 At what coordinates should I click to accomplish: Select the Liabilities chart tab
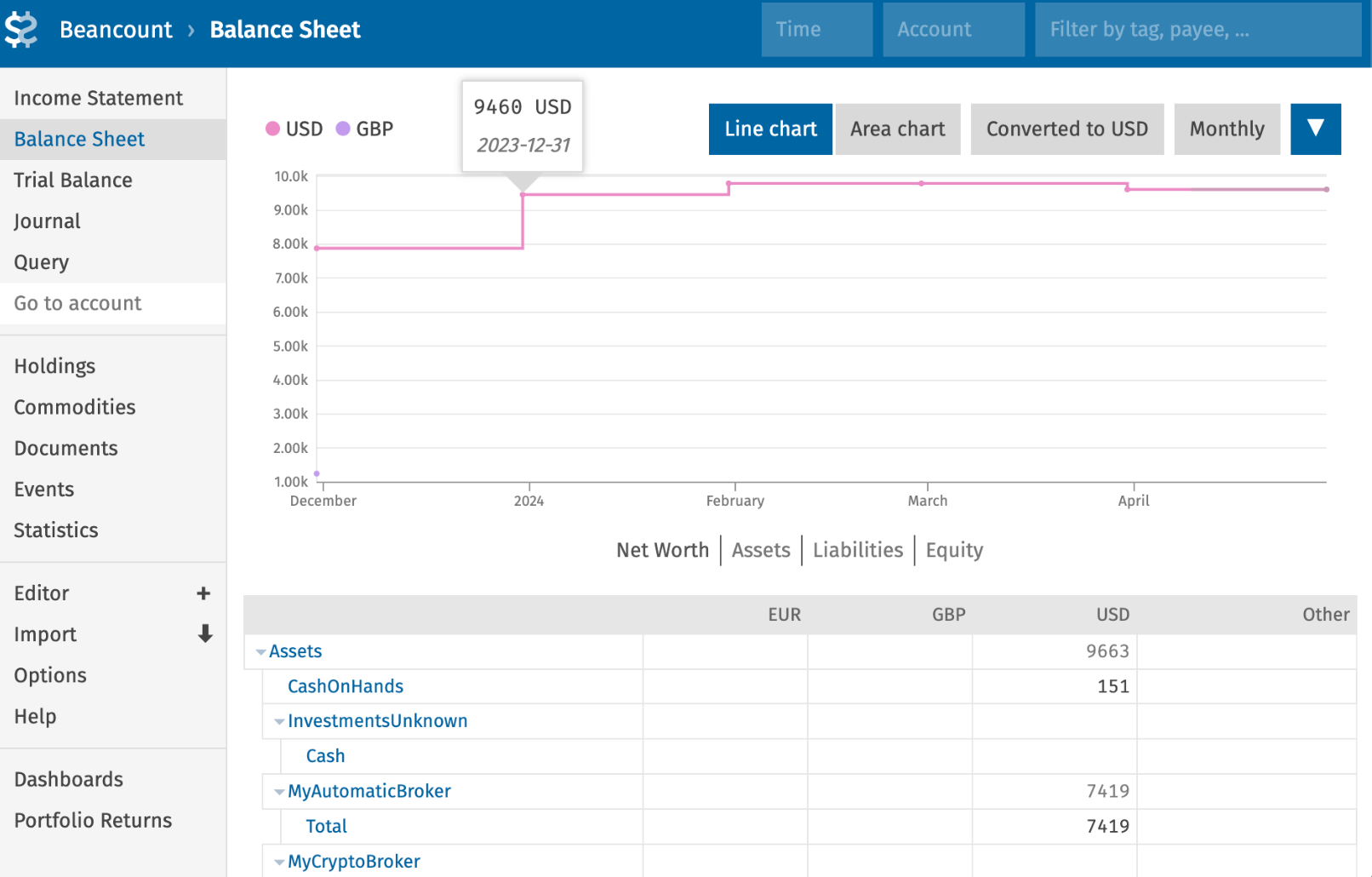coord(858,550)
